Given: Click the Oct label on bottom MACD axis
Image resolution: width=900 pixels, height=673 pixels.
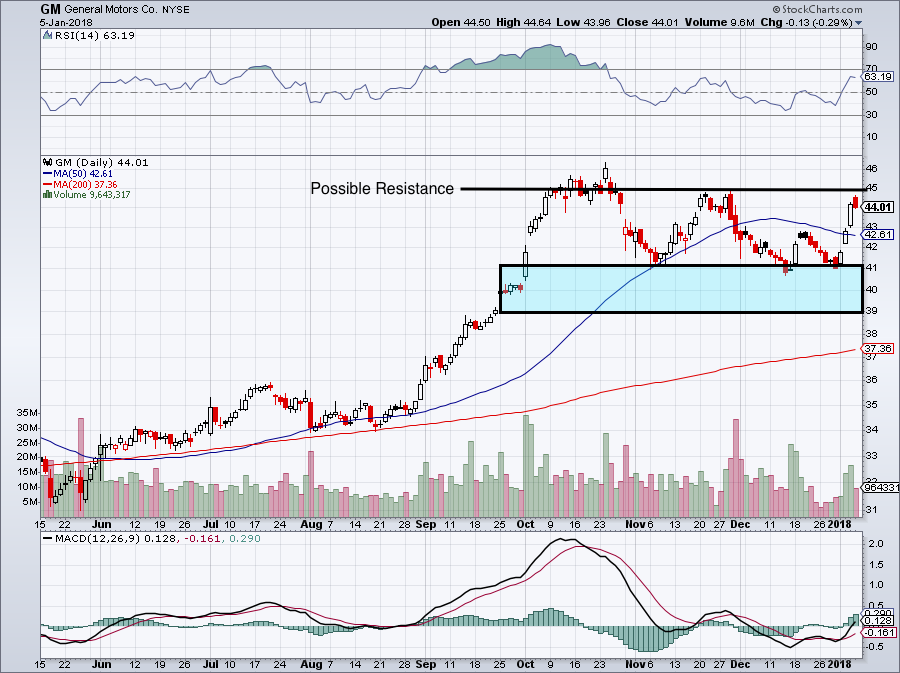Looking at the screenshot, I should [x=525, y=664].
